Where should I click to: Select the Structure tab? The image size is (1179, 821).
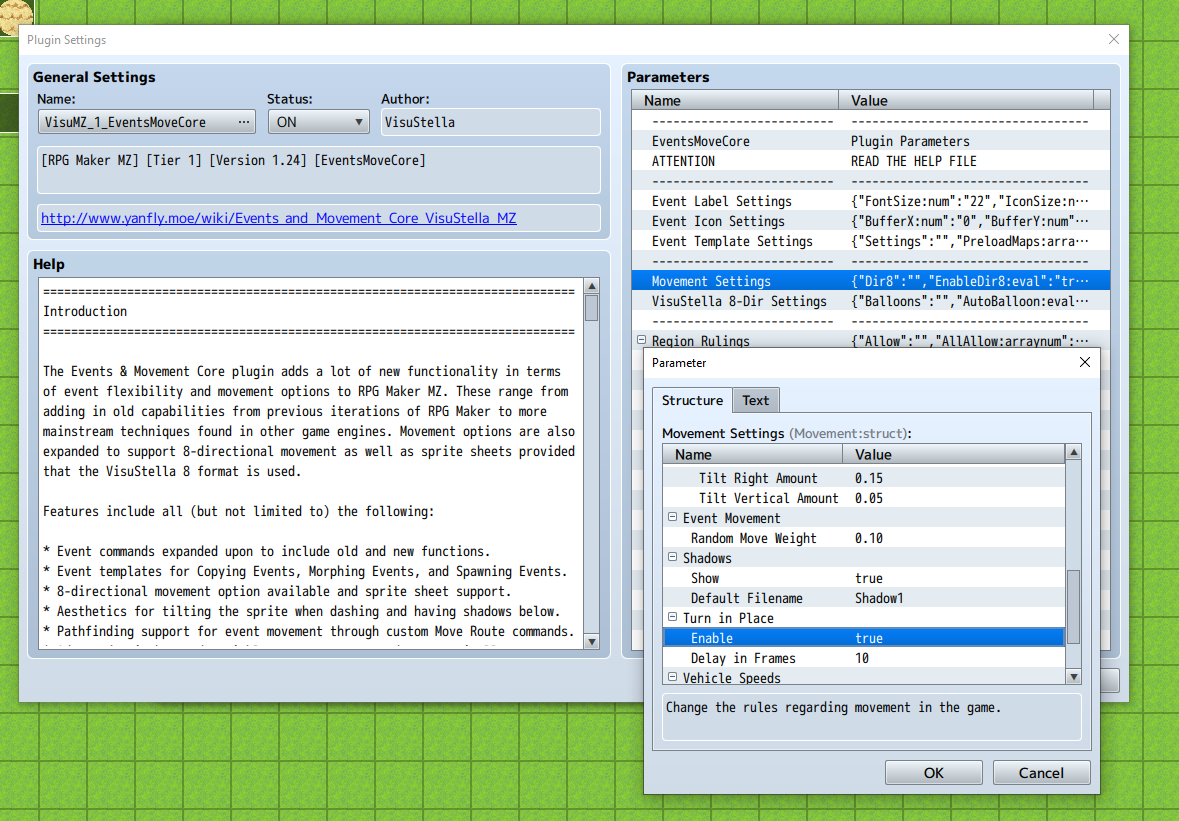692,400
